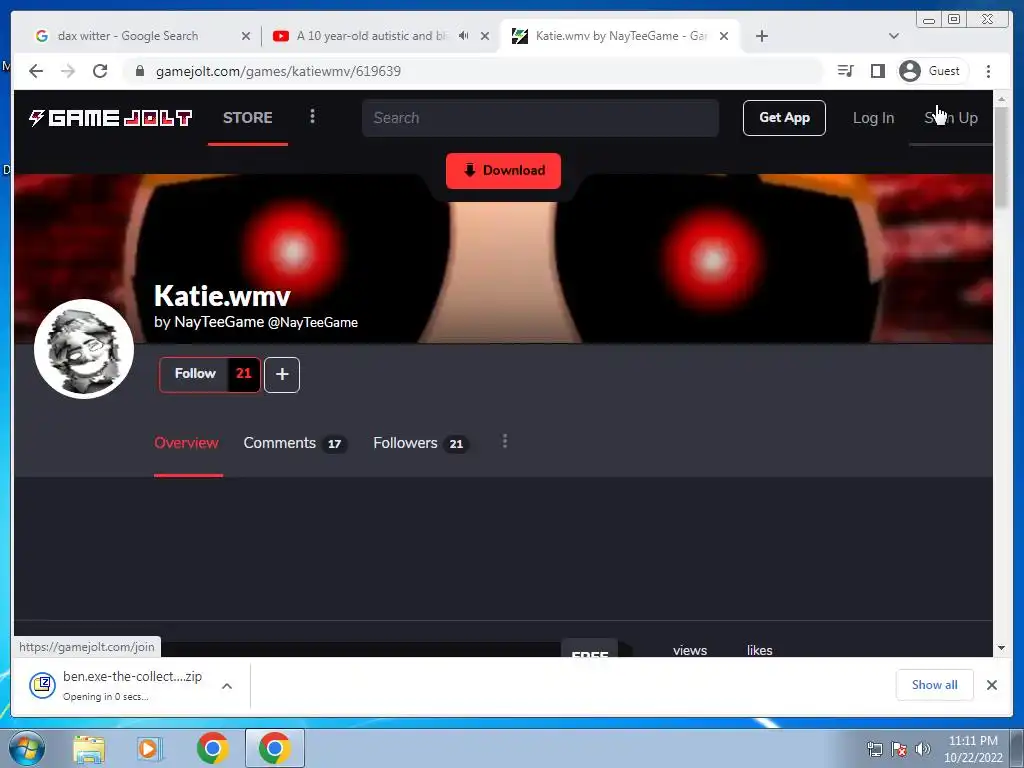Screen dimensions: 1024x768
Task: Reload the current page
Action: [x=100, y=71]
